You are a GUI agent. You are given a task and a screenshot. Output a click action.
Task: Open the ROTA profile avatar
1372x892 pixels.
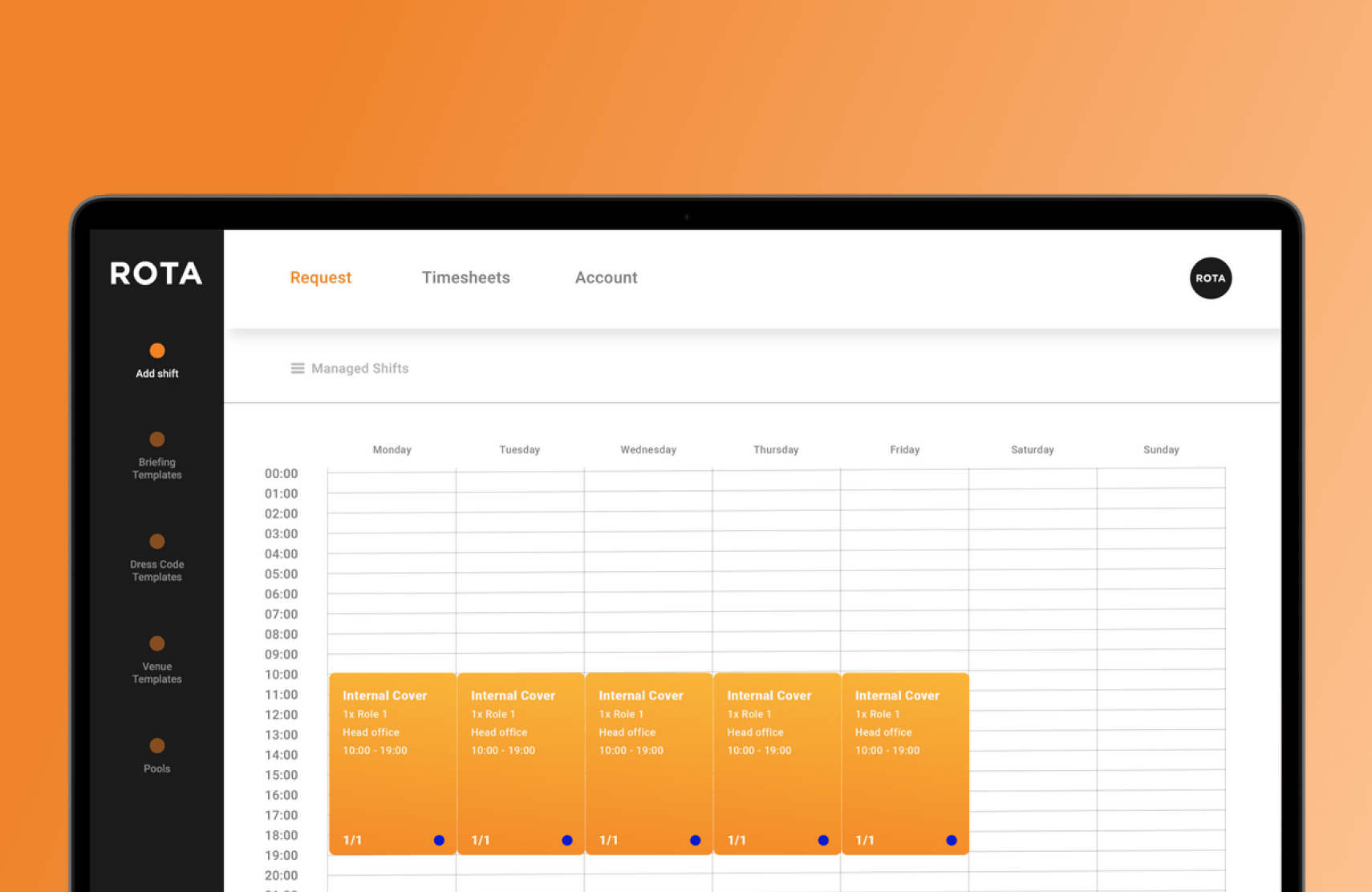(1210, 278)
